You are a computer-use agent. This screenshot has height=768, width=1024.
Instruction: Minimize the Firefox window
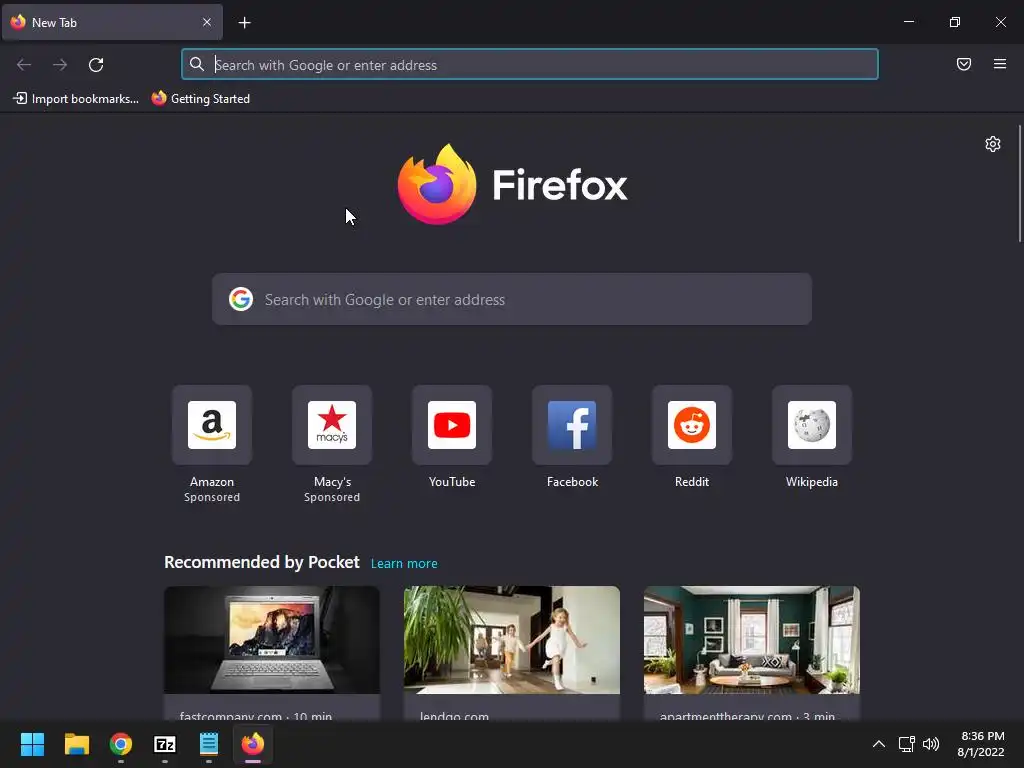[x=908, y=22]
